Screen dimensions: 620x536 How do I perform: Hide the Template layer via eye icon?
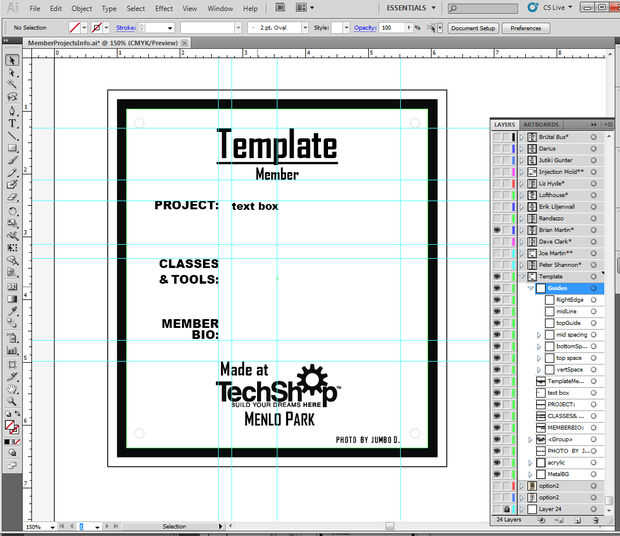tap(497, 276)
